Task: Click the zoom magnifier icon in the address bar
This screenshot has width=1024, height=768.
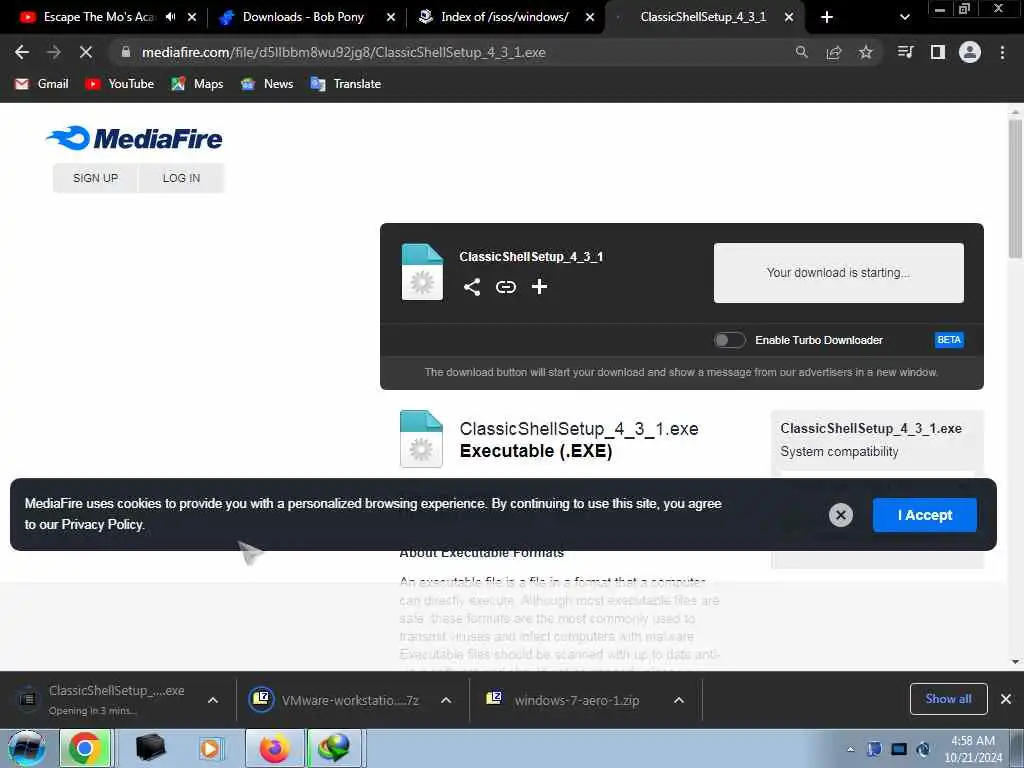Action: 801,52
